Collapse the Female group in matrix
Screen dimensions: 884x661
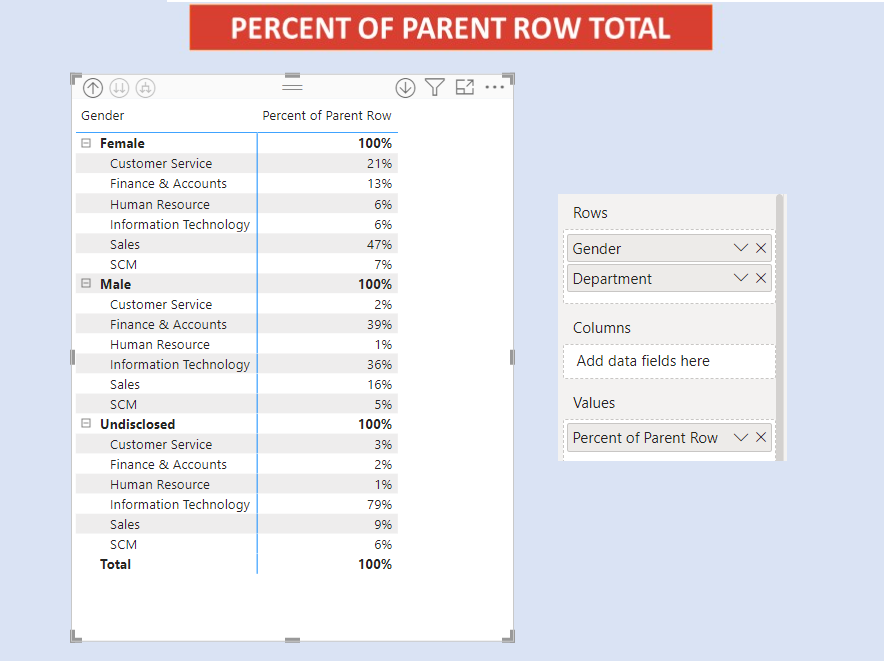coord(86,144)
